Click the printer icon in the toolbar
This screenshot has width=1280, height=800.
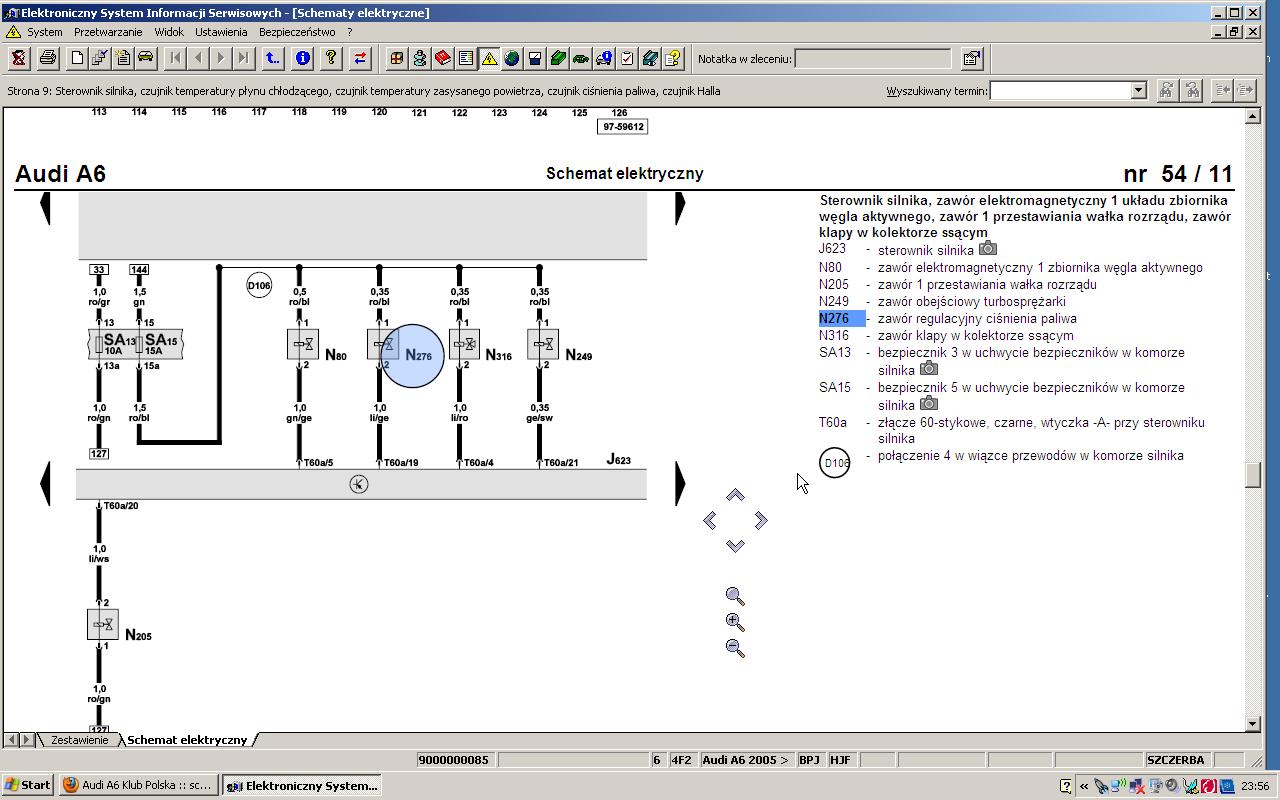tap(47, 58)
